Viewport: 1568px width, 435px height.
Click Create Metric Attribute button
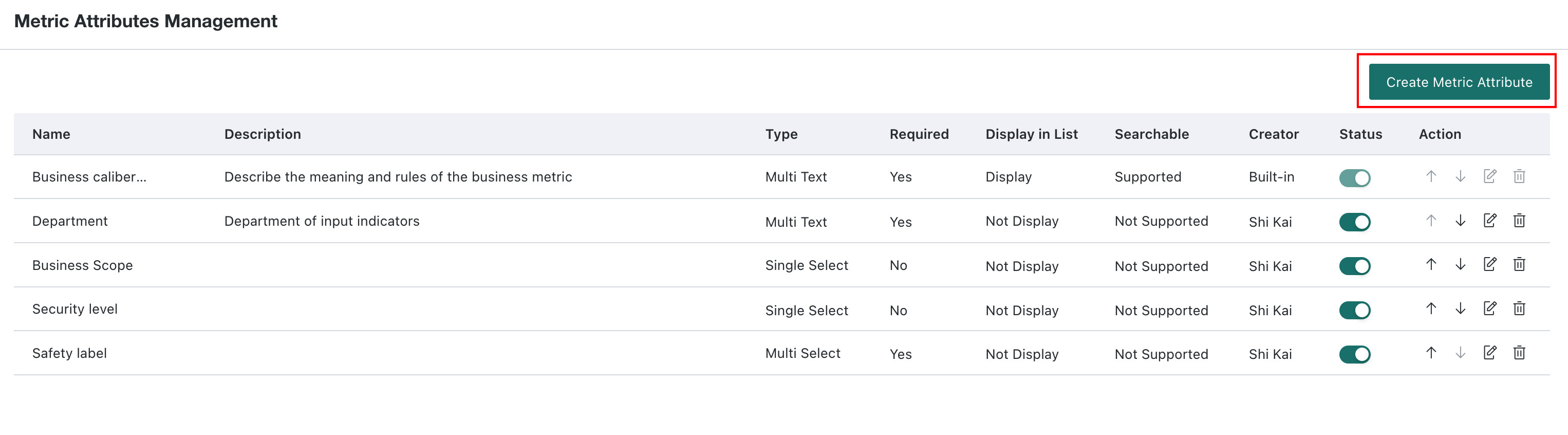pyautogui.click(x=1459, y=82)
